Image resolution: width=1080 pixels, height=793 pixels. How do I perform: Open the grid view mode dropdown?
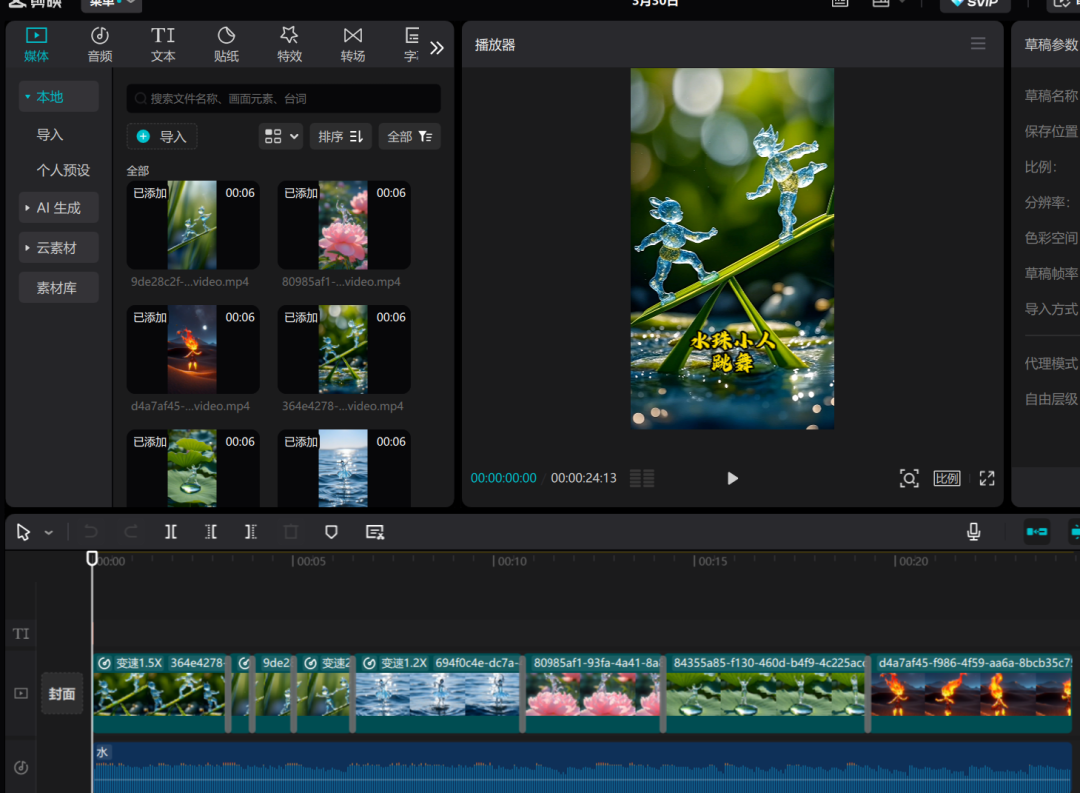tap(281, 136)
